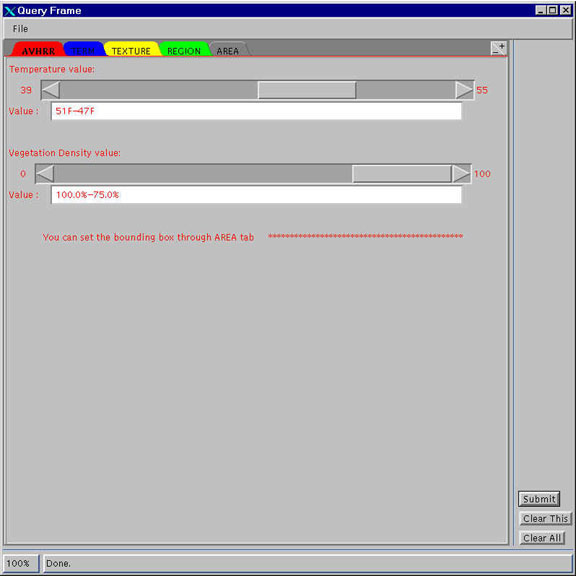Click the Submit button
Screen dimensions: 576x577
[x=539, y=499]
